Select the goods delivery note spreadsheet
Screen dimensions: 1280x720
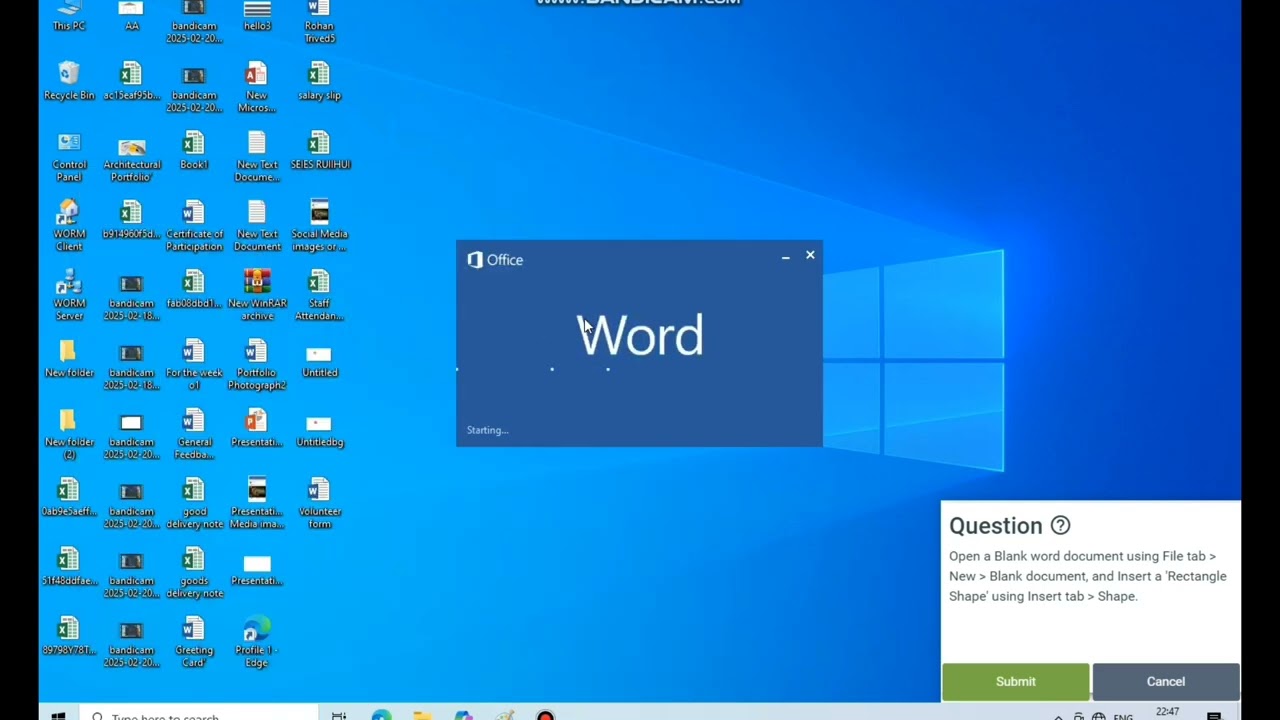[194, 573]
